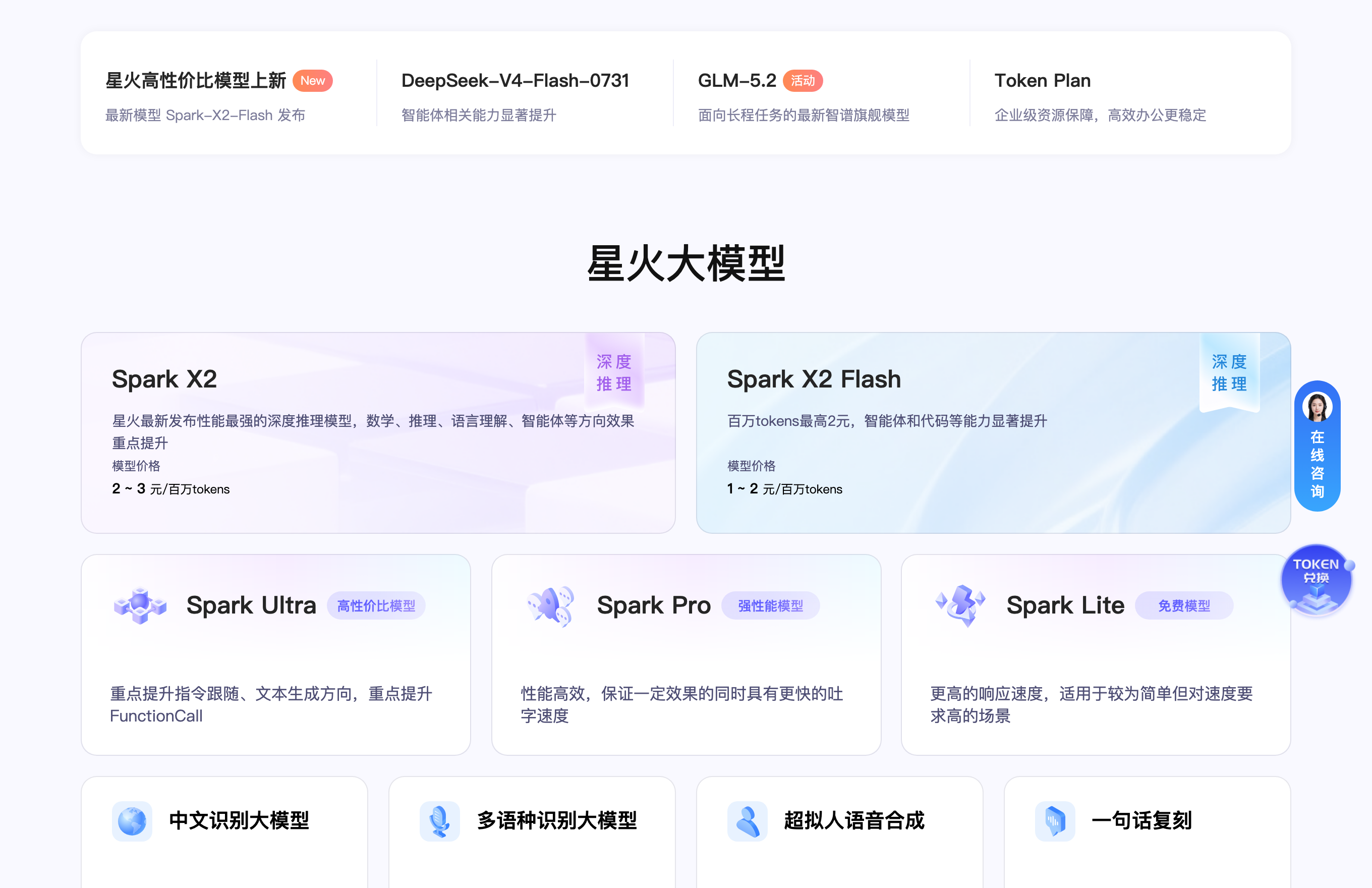Image resolution: width=1372 pixels, height=888 pixels.
Task: Click the Spark Pro chat-bubbles icon
Action: click(550, 606)
